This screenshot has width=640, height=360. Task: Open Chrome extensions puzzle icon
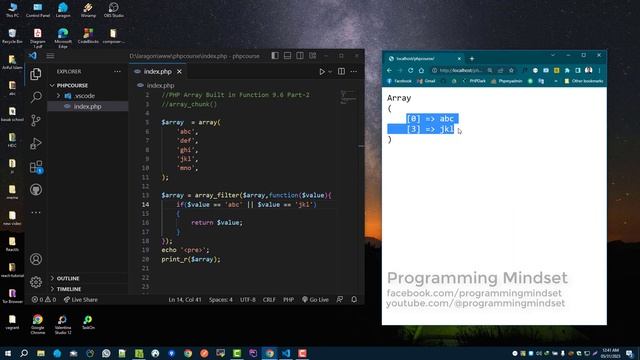[567, 70]
